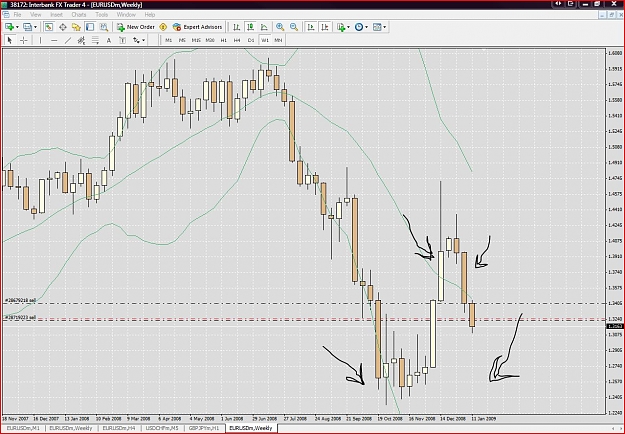
Task: Select the arrow Cursor tool
Action: click(x=10, y=40)
